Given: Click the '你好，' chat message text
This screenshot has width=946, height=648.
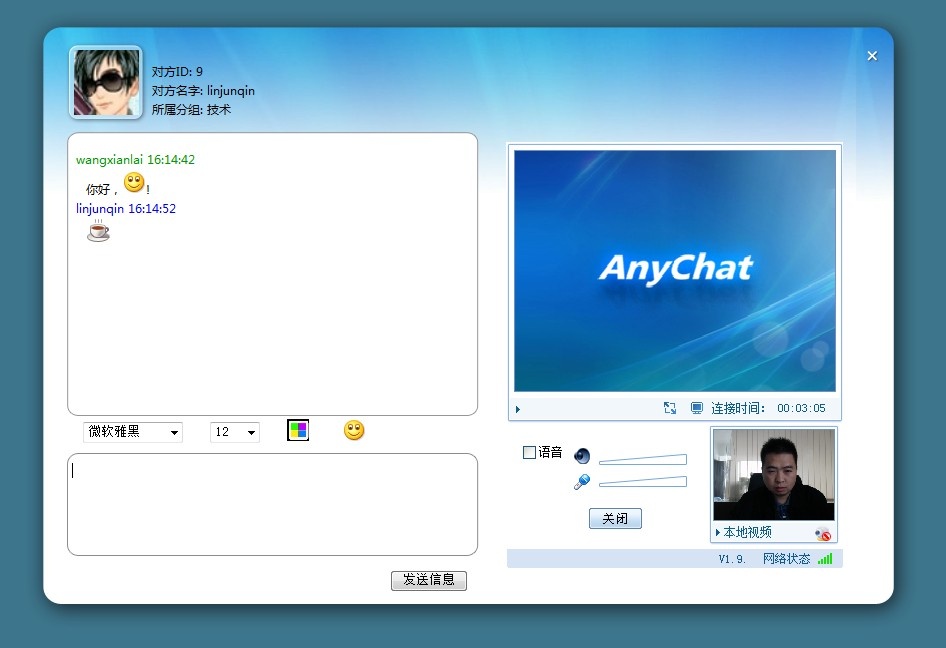Looking at the screenshot, I should point(102,189).
